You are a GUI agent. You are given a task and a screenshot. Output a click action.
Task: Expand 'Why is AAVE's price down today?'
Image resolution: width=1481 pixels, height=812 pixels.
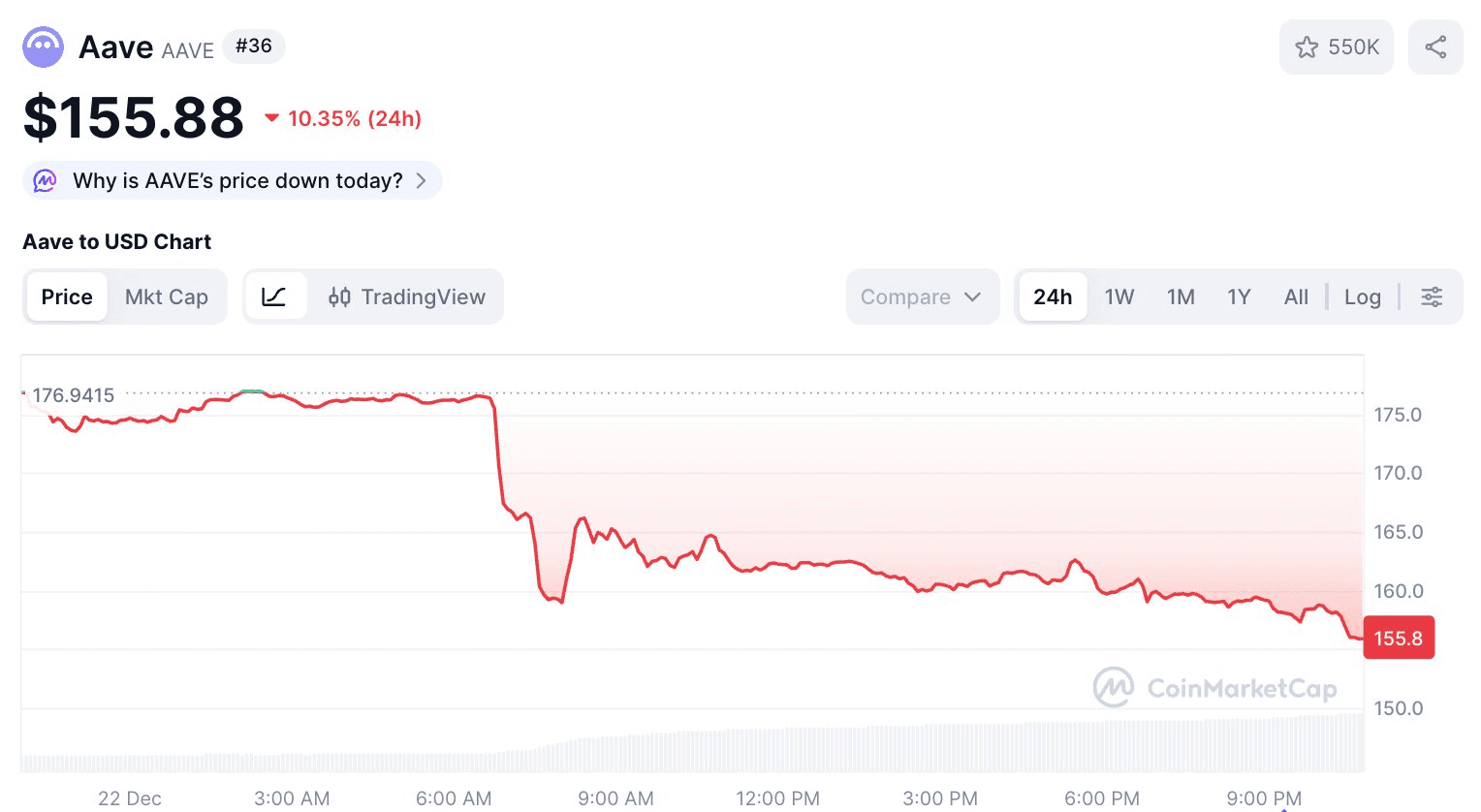pos(237,180)
